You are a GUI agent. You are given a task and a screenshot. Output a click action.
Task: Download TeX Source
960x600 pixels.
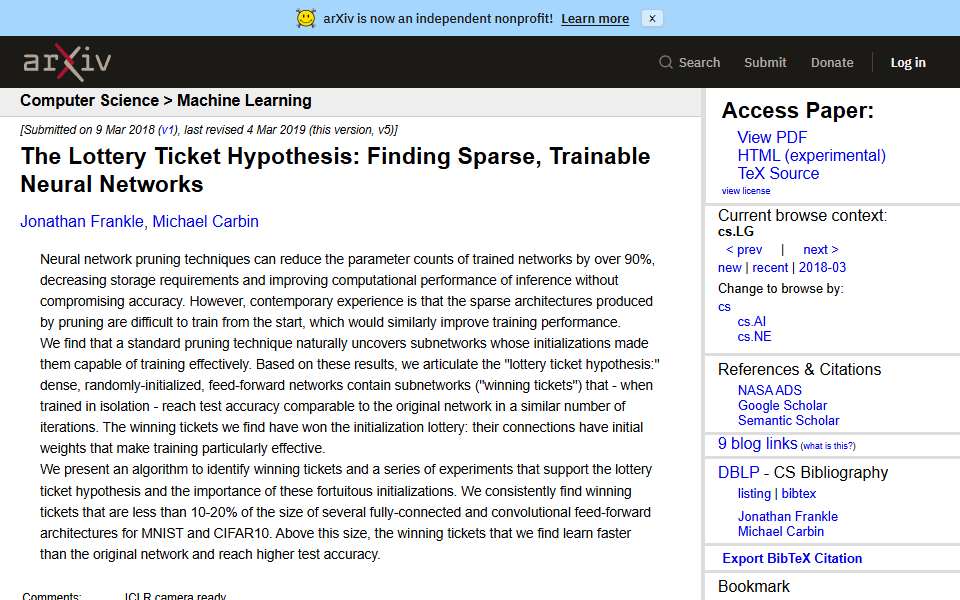778,173
